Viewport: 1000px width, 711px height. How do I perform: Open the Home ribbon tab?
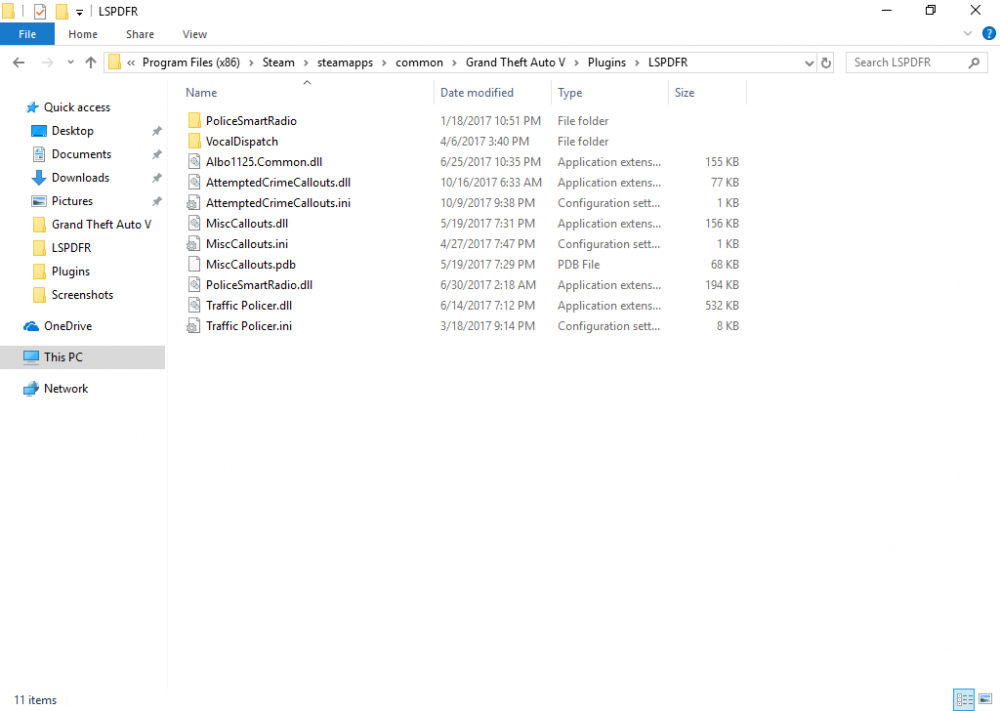pyautogui.click(x=83, y=34)
